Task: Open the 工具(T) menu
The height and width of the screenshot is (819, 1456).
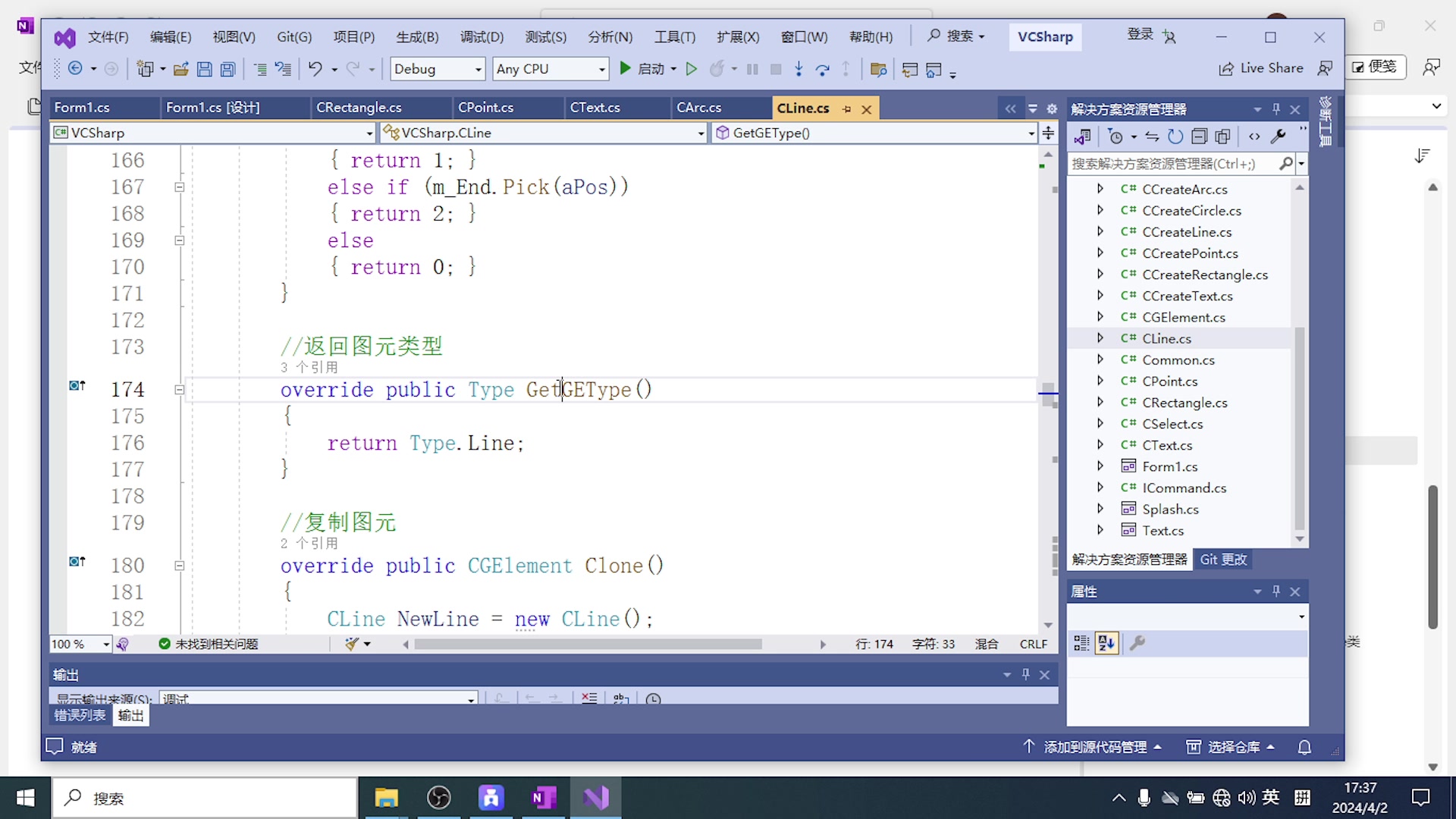Action: pos(675,36)
